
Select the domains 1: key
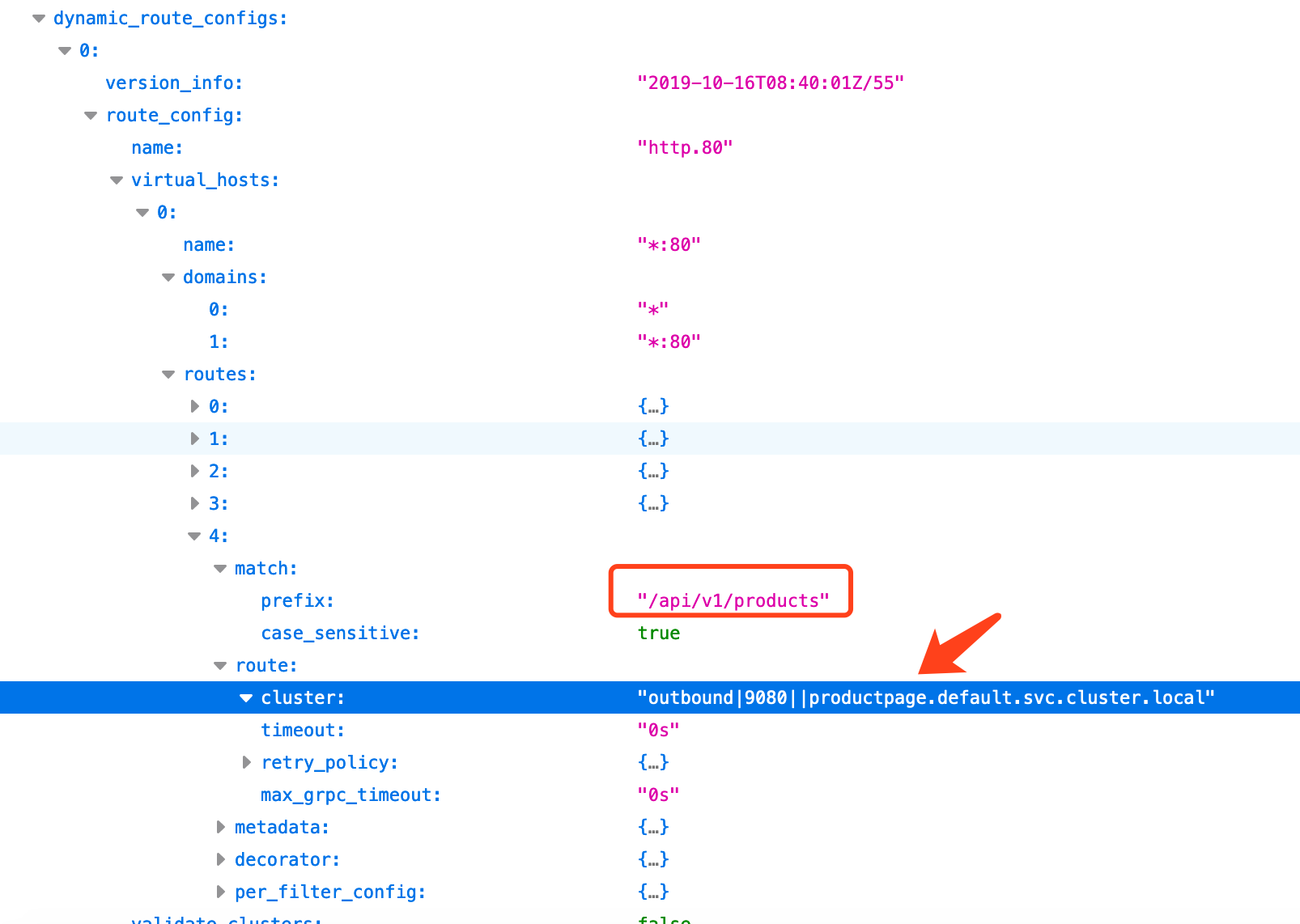tap(219, 342)
